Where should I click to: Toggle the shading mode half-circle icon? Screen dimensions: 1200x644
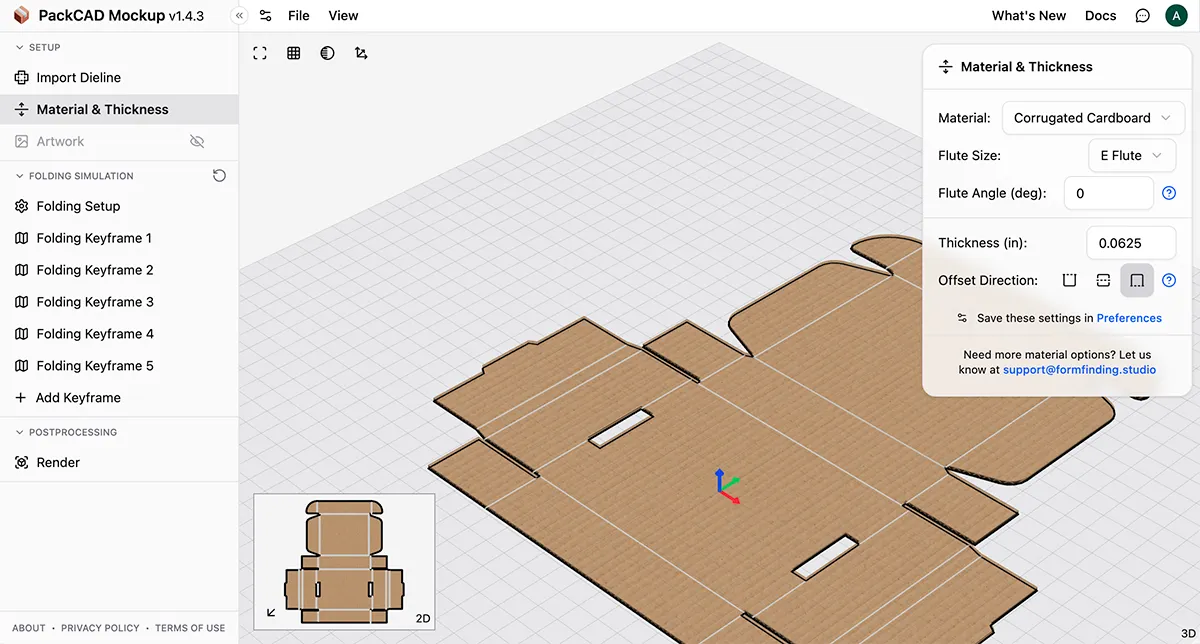pos(327,53)
